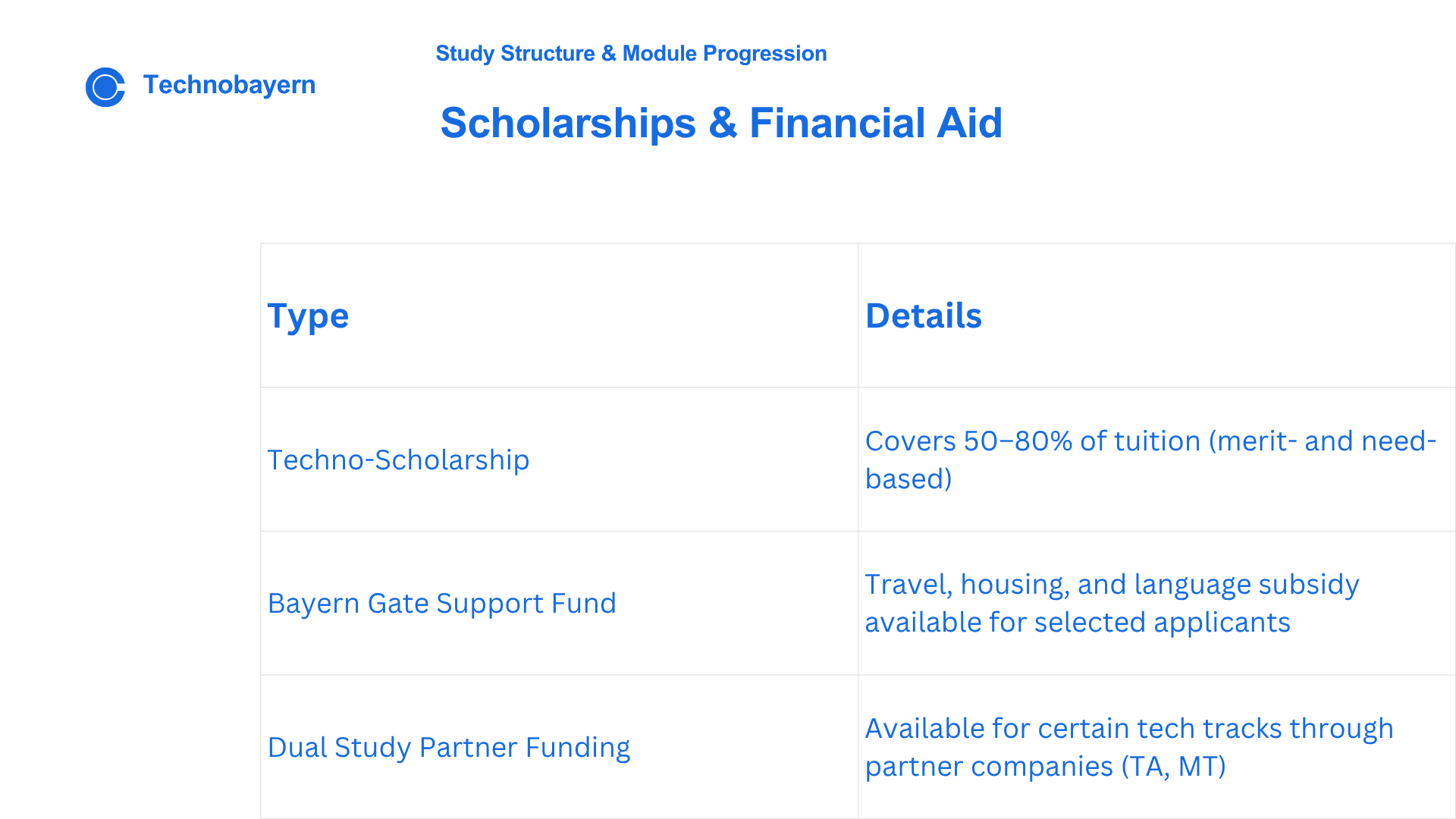Click the ampersand in the main heading
Screen dimensions: 1456x819
click(x=723, y=123)
